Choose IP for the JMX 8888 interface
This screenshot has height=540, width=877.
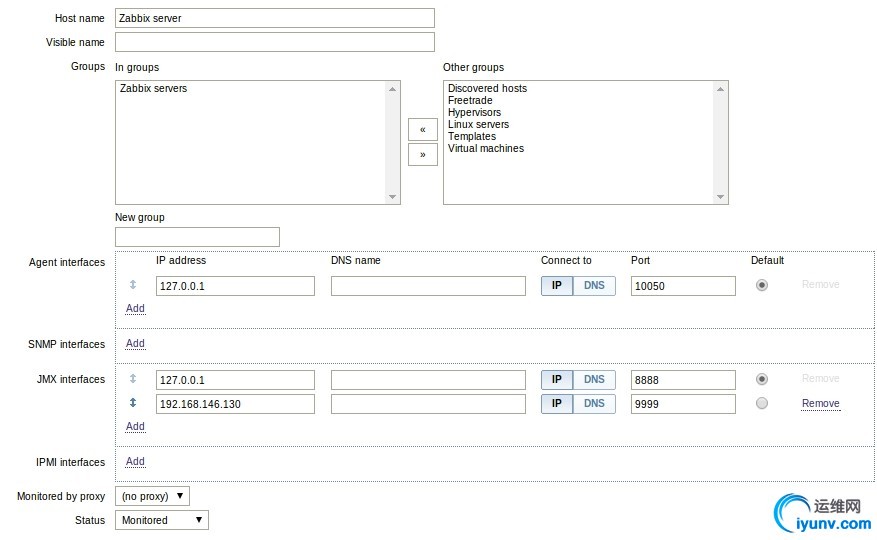(x=557, y=379)
